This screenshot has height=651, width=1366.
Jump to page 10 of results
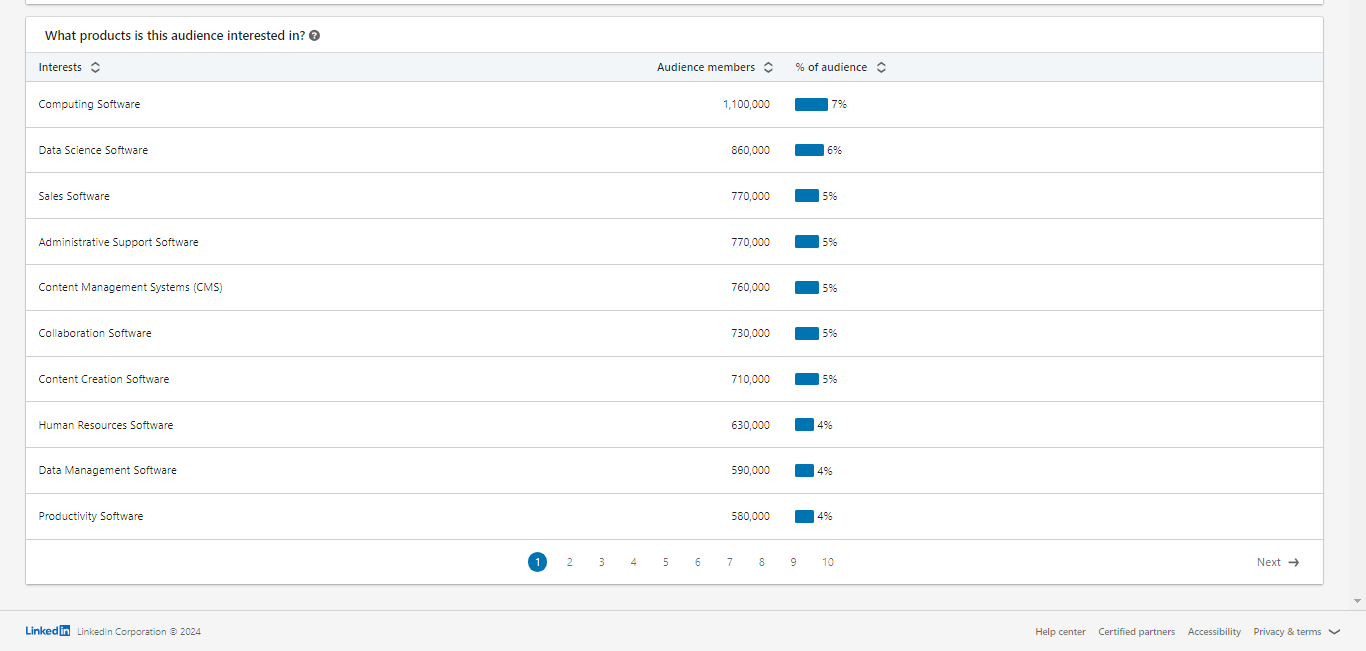coord(828,562)
